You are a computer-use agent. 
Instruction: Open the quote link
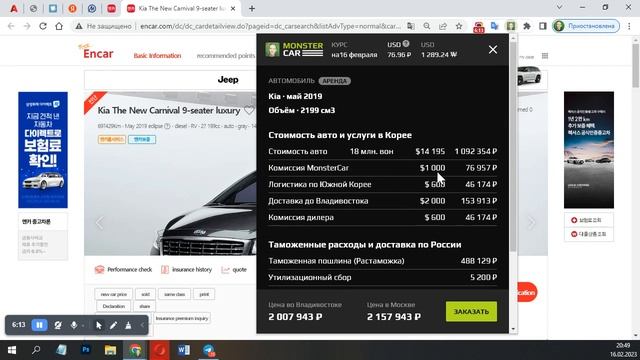234,269
